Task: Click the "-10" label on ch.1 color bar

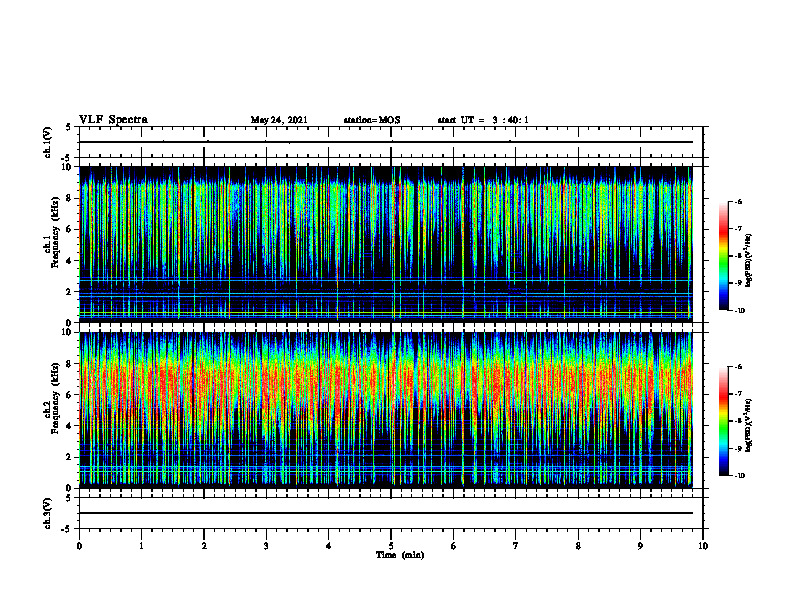Action: pyautogui.click(x=739, y=311)
